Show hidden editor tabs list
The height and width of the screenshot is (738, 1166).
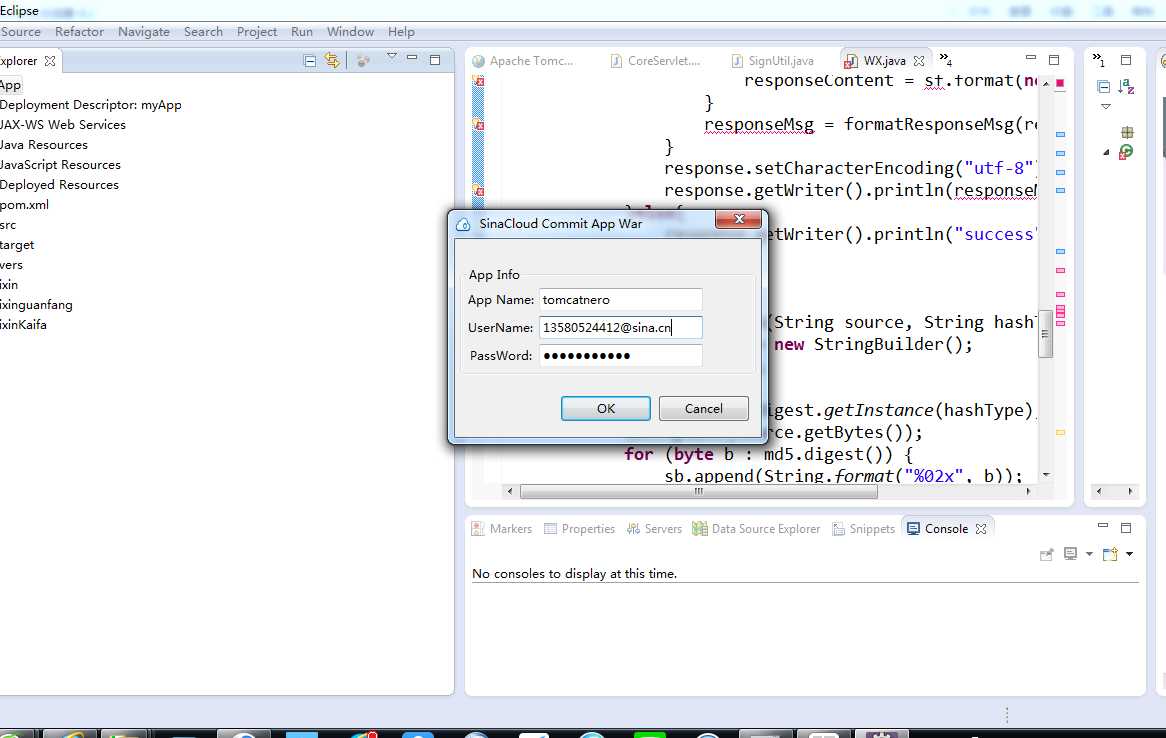(x=945, y=59)
